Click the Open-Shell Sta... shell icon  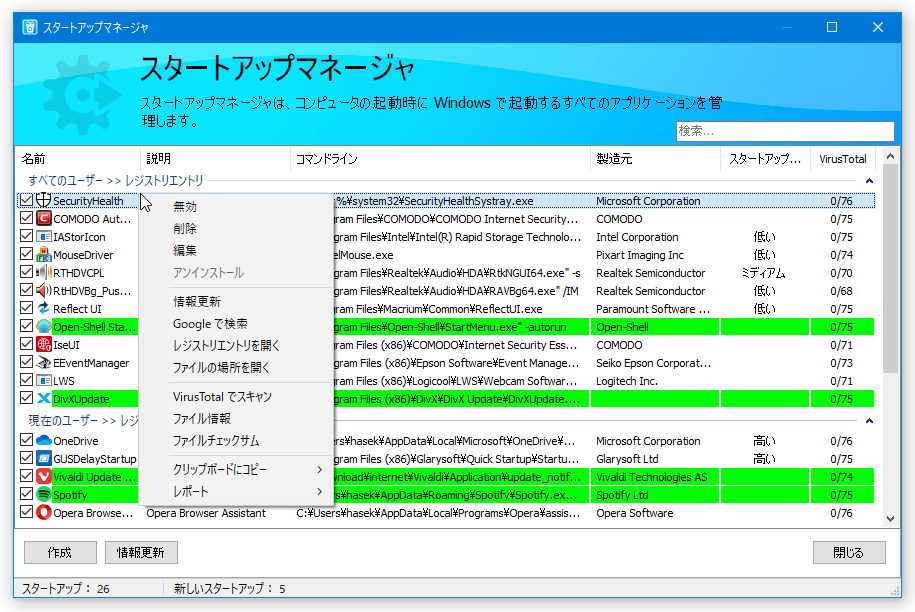pyautogui.click(x=44, y=326)
